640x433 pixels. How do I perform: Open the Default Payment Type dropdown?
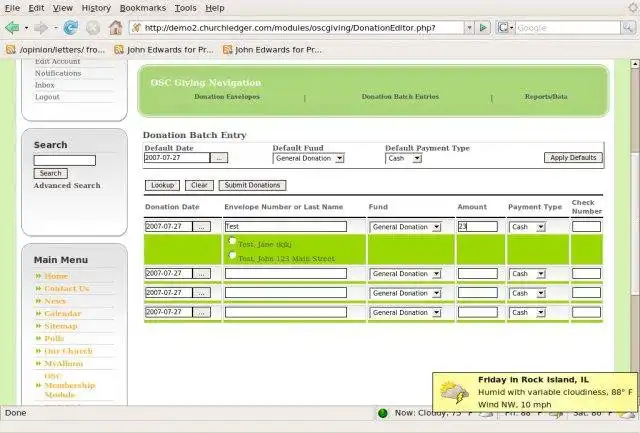404,158
